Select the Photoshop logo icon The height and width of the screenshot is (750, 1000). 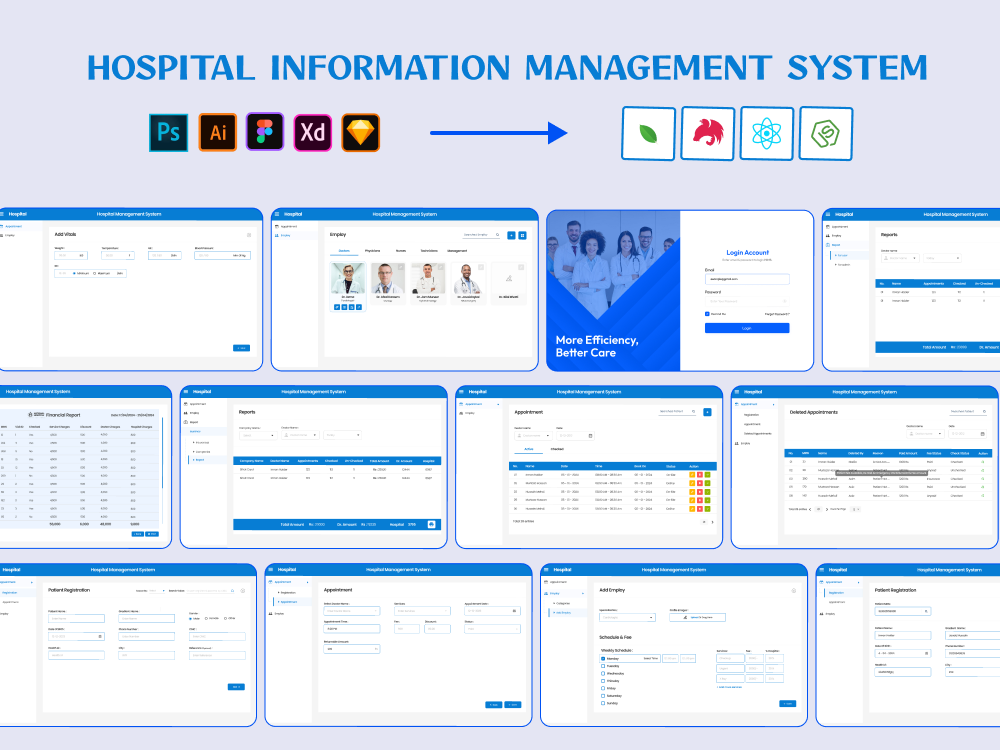(x=168, y=132)
